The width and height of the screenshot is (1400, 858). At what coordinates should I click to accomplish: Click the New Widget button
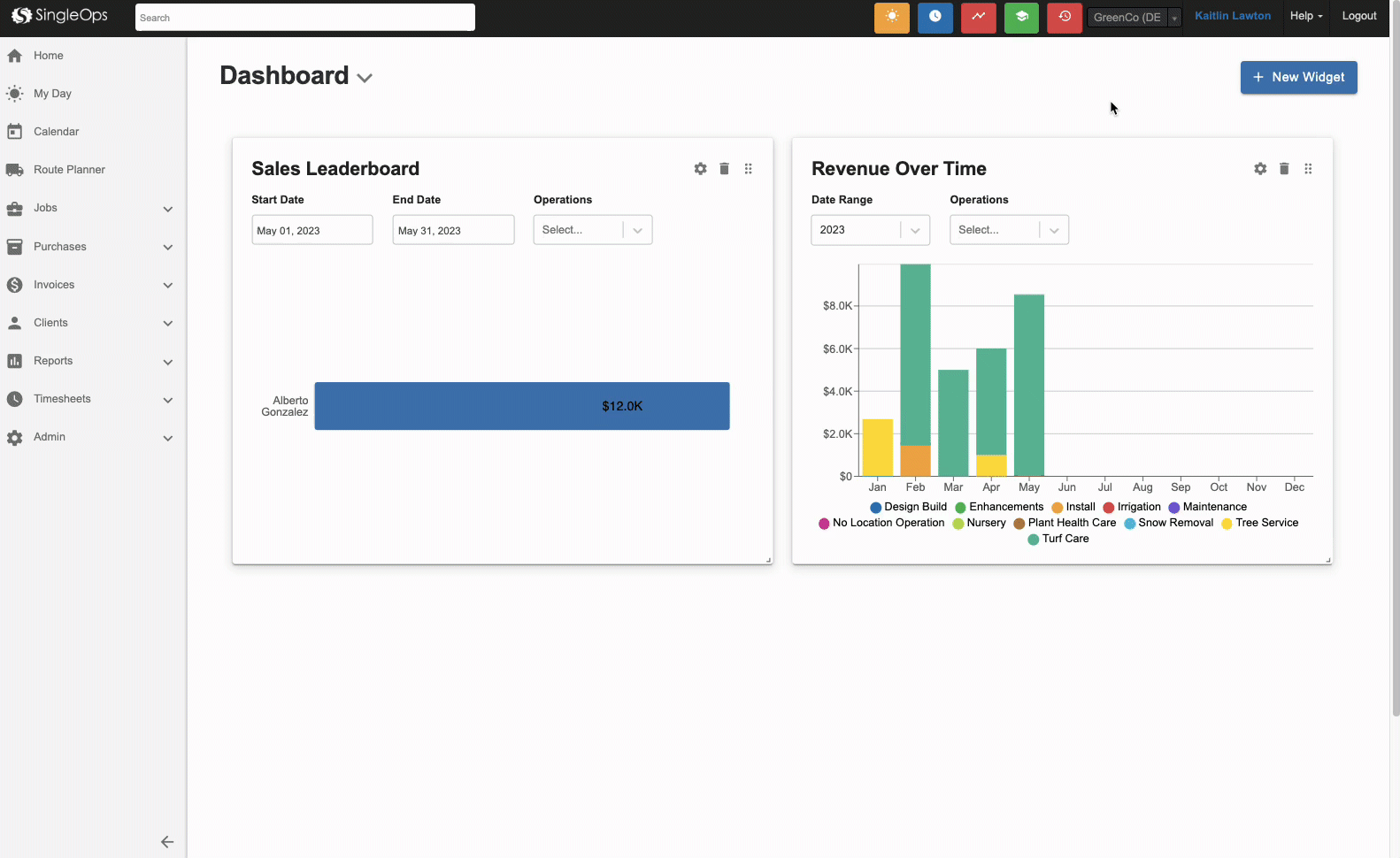[1298, 77]
